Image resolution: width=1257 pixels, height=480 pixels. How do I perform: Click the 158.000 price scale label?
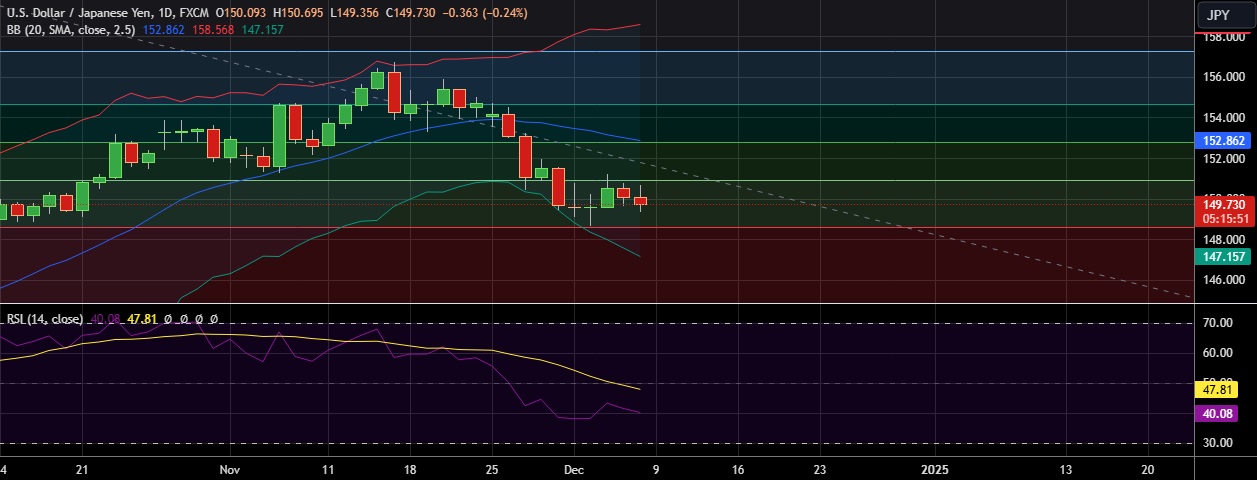click(x=1224, y=37)
